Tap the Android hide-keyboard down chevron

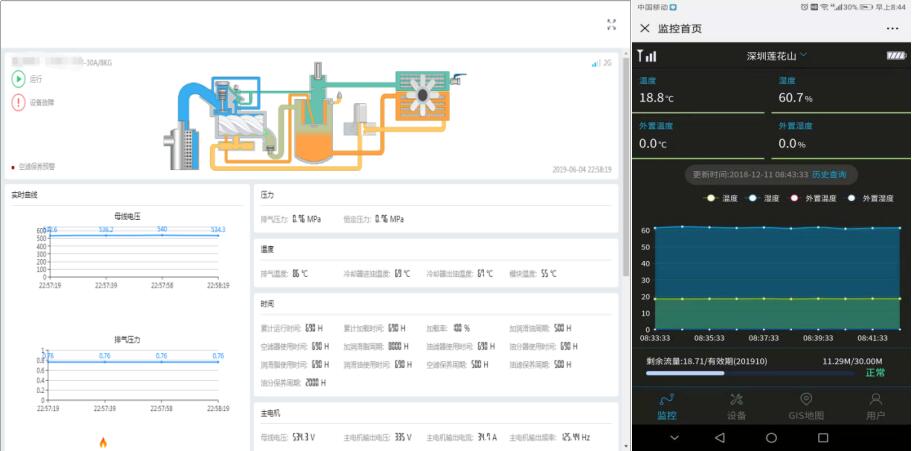[673, 438]
